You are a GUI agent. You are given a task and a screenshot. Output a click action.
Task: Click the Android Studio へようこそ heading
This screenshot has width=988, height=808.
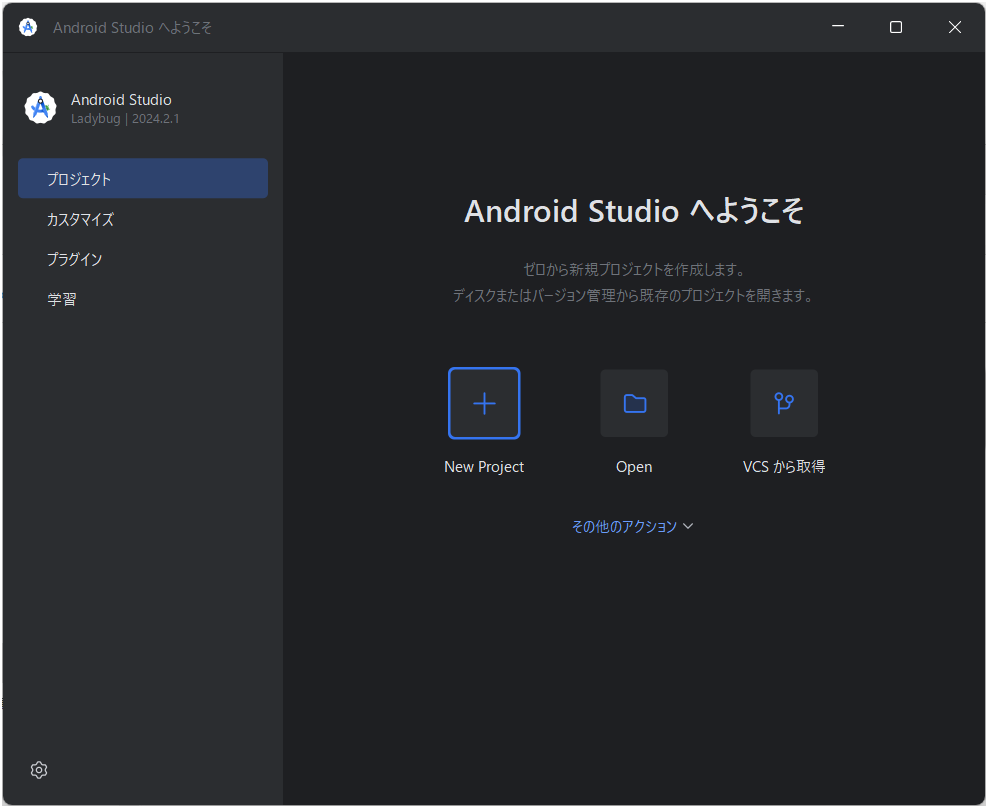tap(634, 211)
